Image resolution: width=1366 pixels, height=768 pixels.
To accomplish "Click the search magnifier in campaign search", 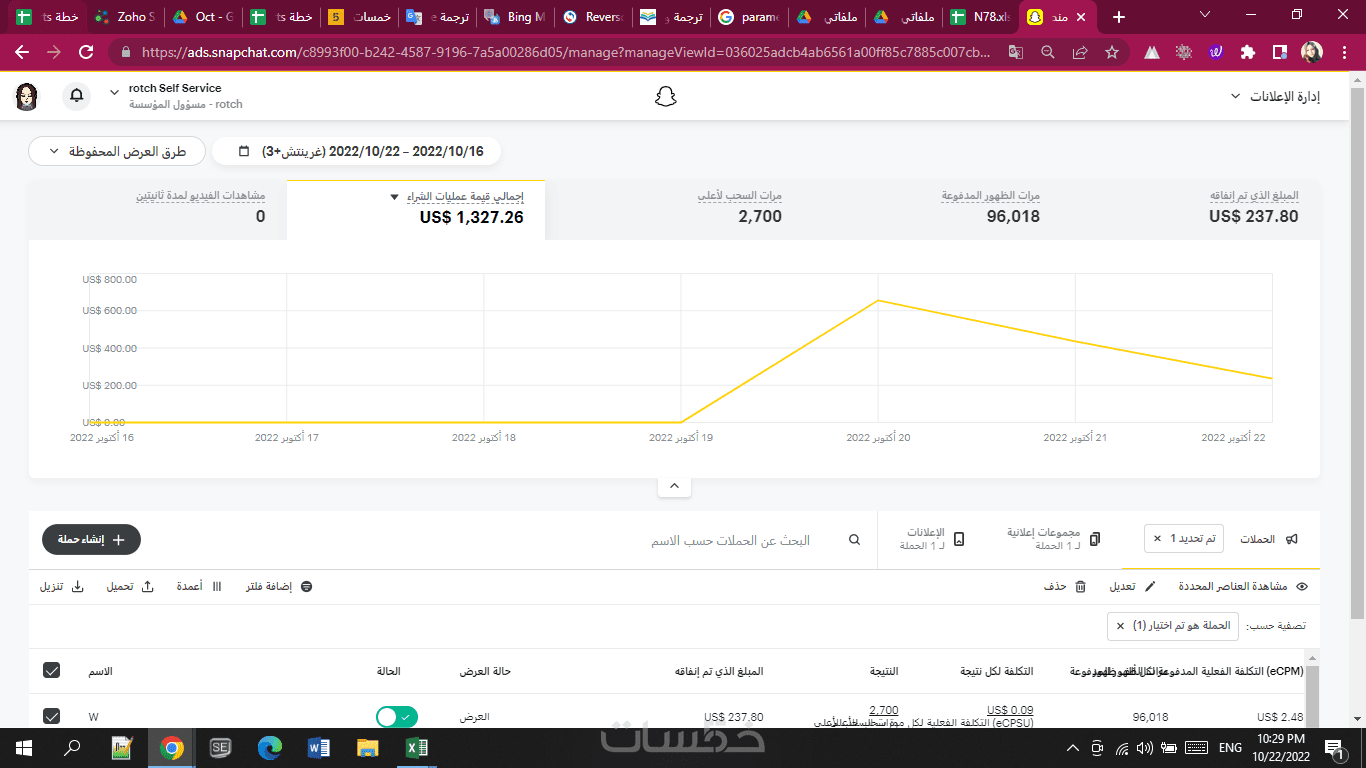I will point(855,540).
